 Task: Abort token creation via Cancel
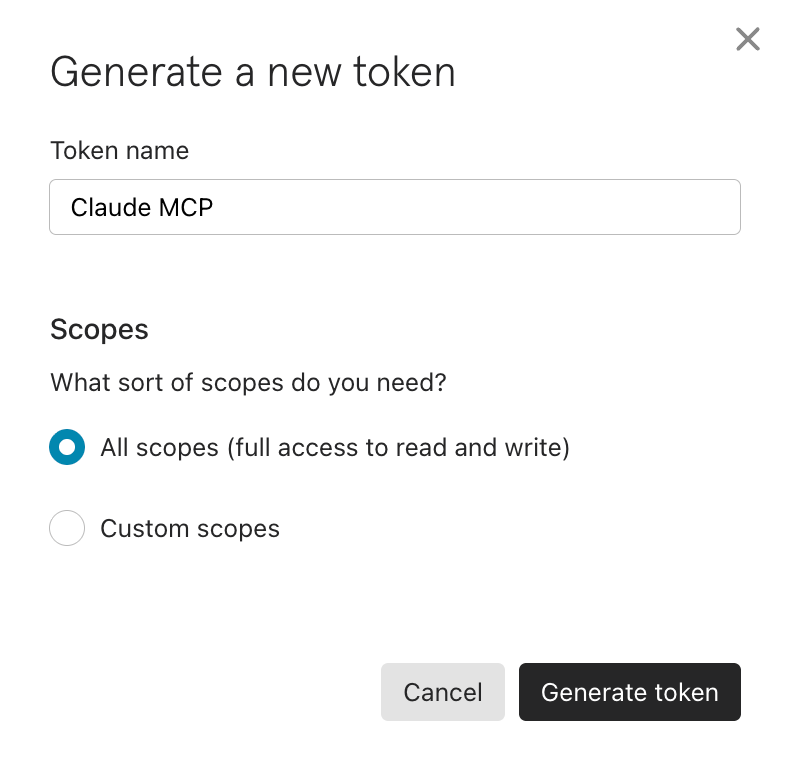[442, 692]
